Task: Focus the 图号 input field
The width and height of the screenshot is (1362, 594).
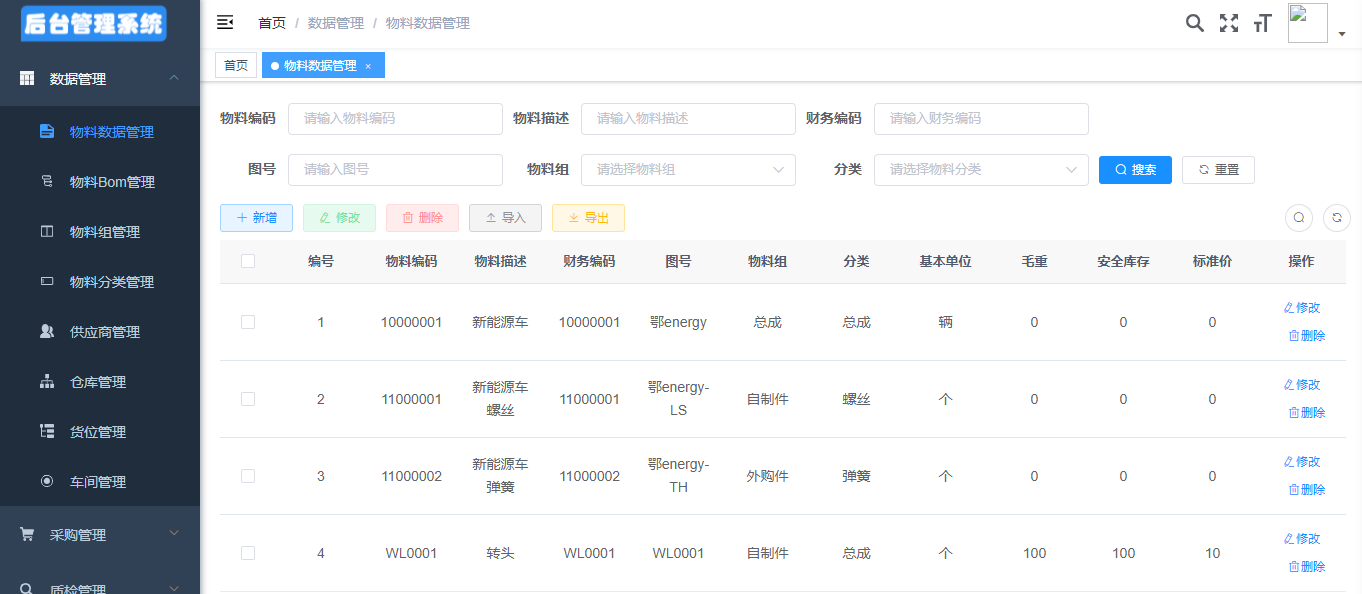Action: [395, 169]
